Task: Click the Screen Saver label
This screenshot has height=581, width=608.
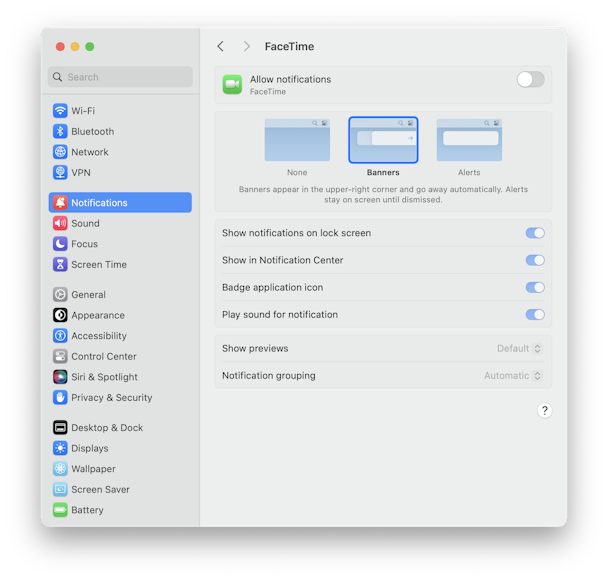Action: [x=100, y=489]
